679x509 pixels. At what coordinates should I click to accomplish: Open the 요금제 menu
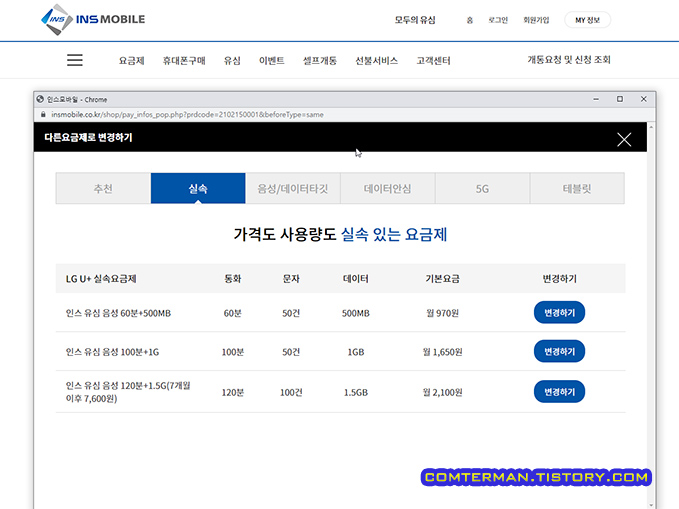click(x=132, y=61)
